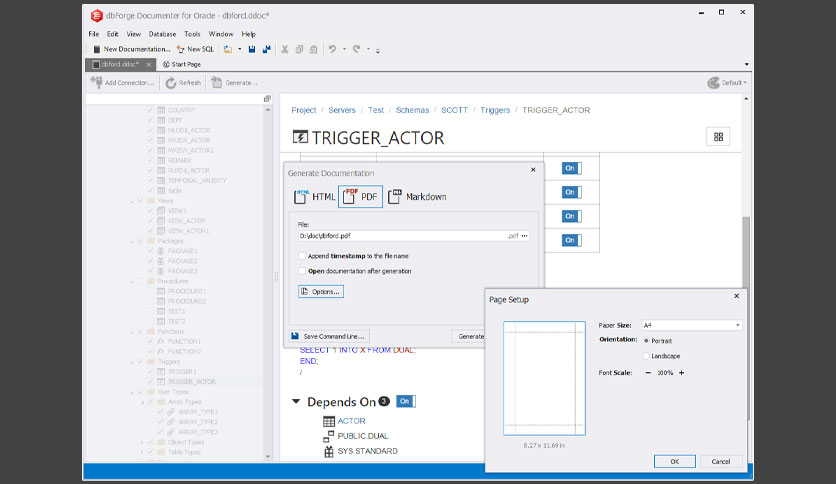Follow the Schemas breadcrumb link
This screenshot has width=836, height=484.
click(412, 110)
